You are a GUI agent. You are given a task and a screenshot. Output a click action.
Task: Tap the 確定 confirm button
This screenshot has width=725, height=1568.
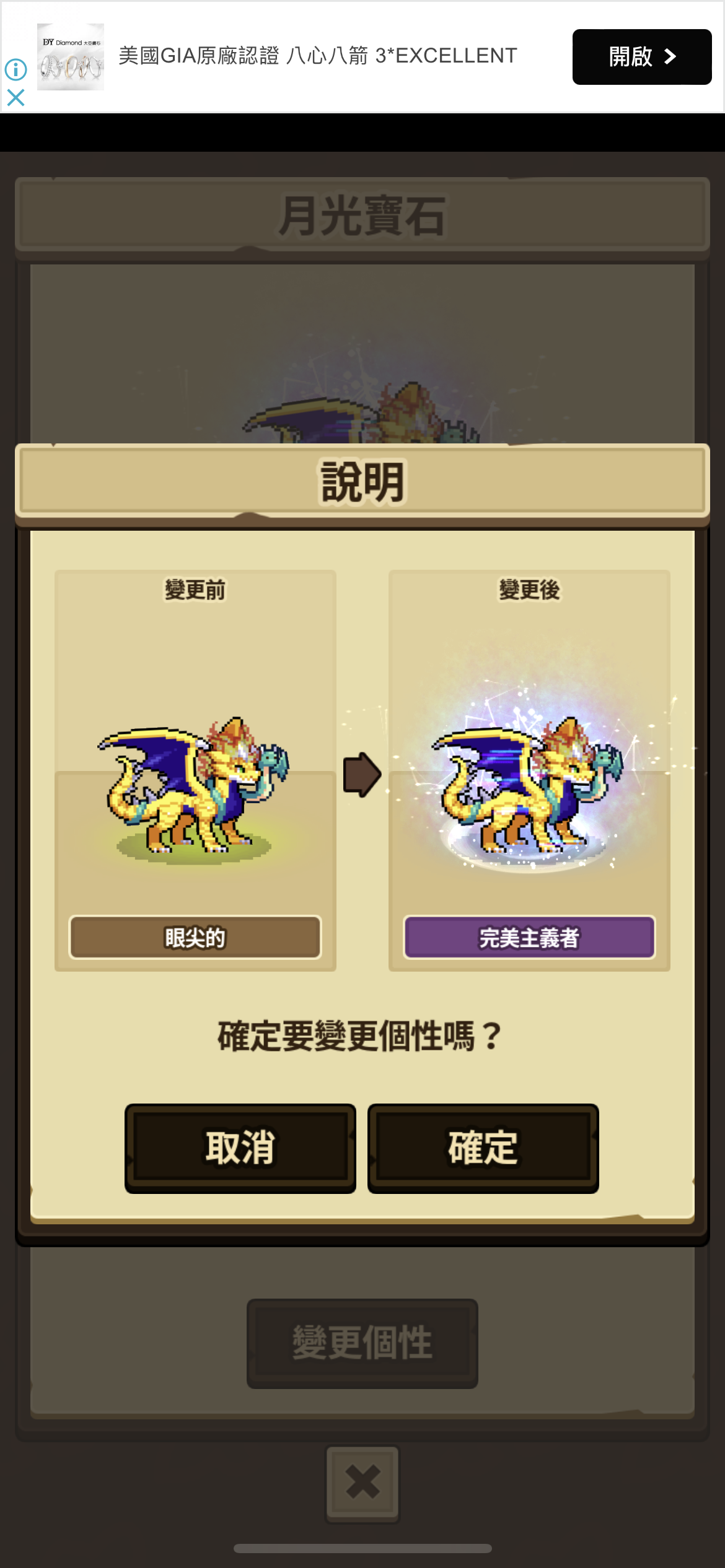483,1148
